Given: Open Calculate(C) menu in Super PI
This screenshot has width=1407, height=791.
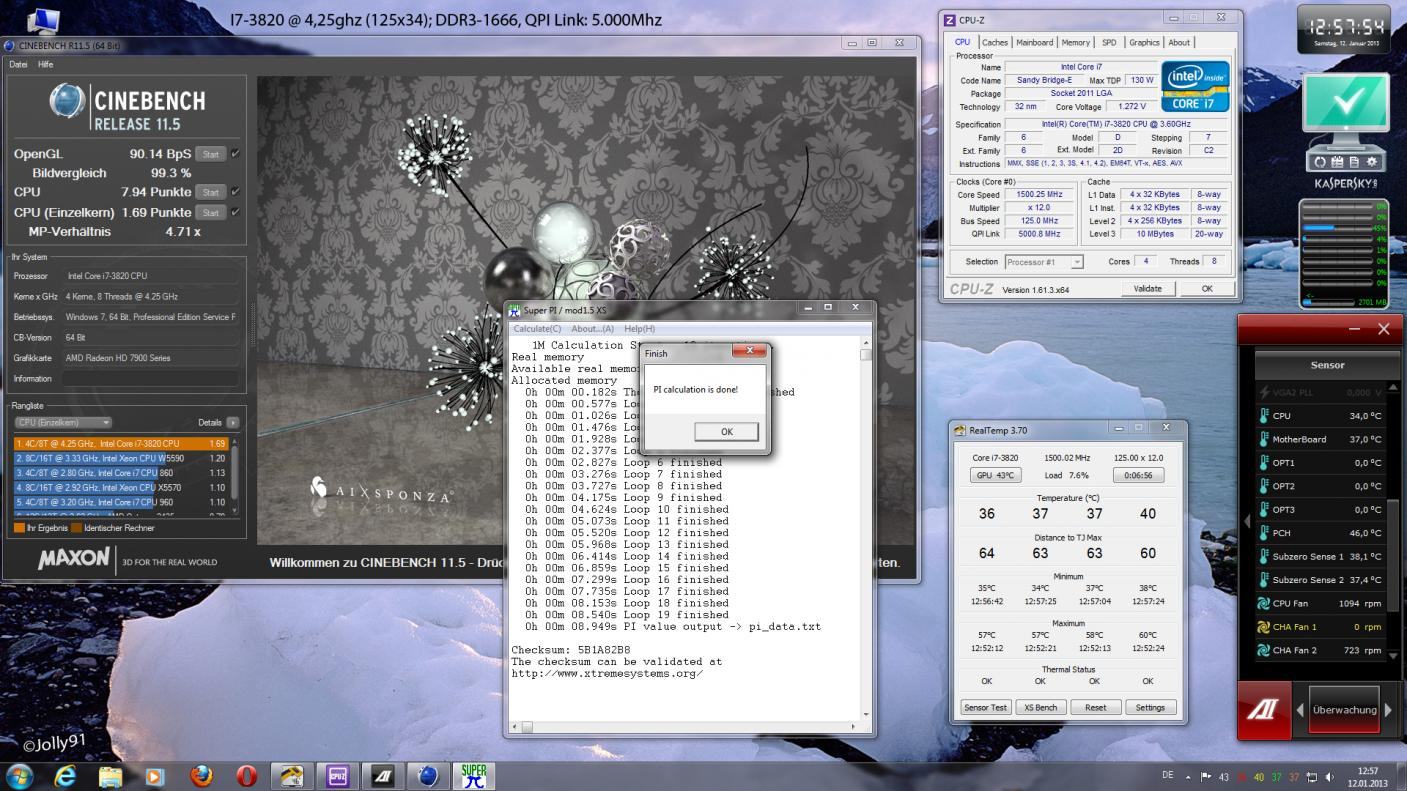Looking at the screenshot, I should pos(537,329).
